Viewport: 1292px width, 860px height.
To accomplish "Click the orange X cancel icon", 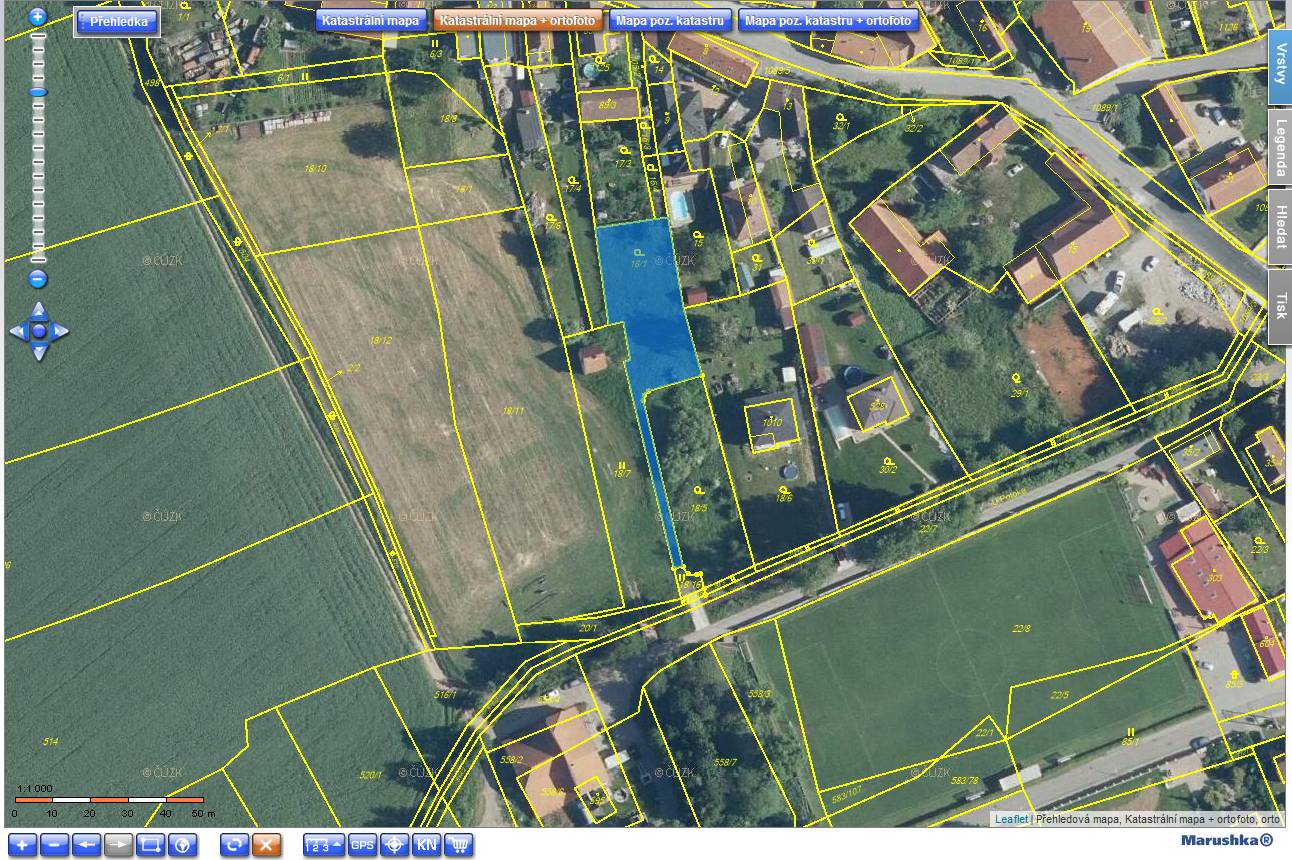I will click(x=266, y=845).
